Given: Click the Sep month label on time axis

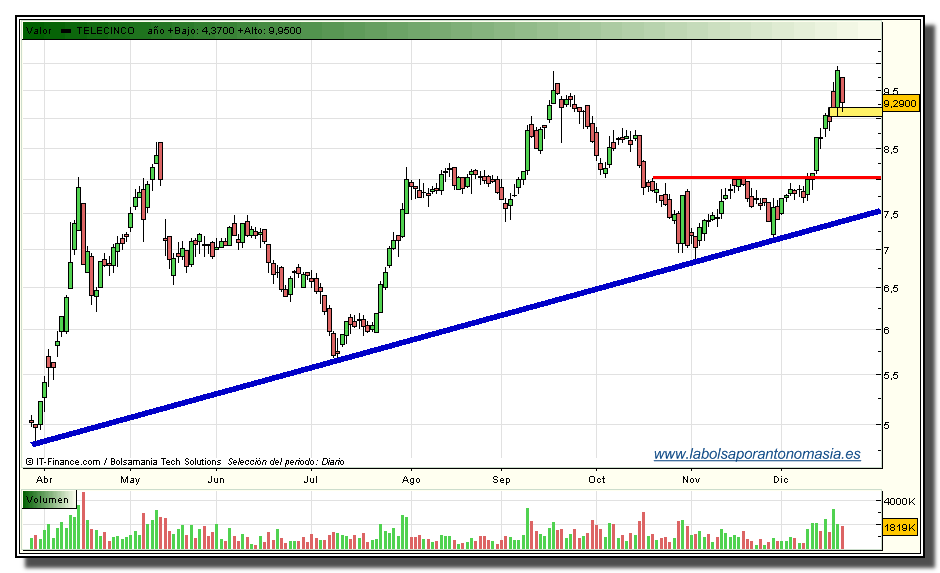Looking at the screenshot, I should point(504,480).
